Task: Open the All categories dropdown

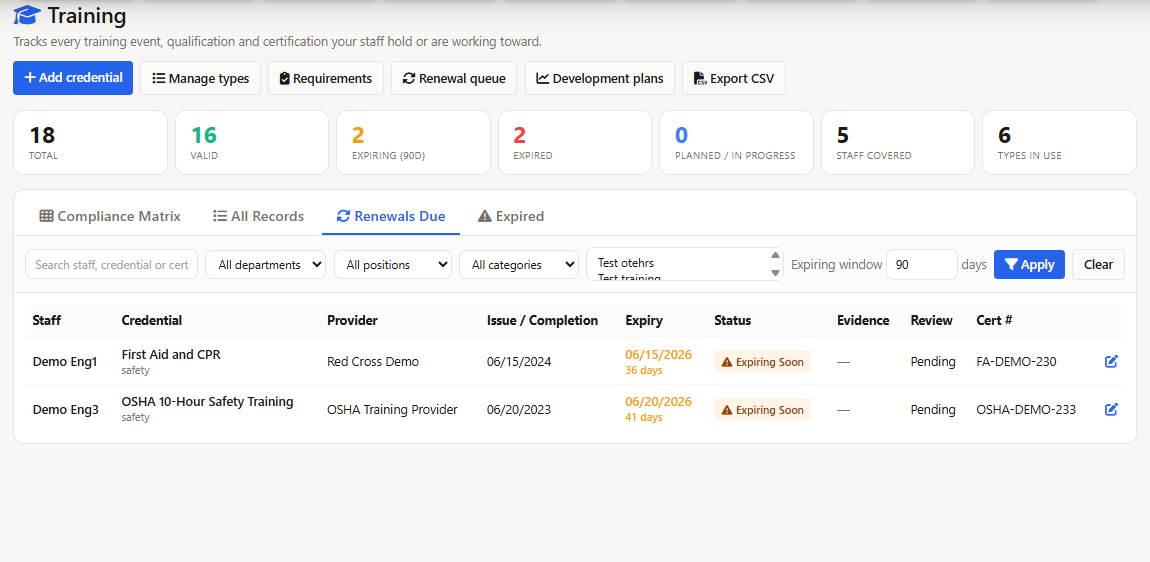Action: [519, 264]
